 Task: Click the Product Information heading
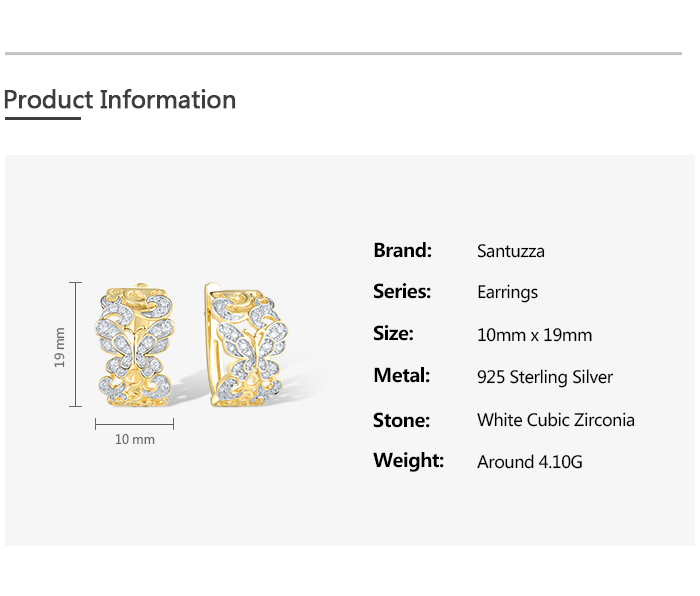click(120, 100)
